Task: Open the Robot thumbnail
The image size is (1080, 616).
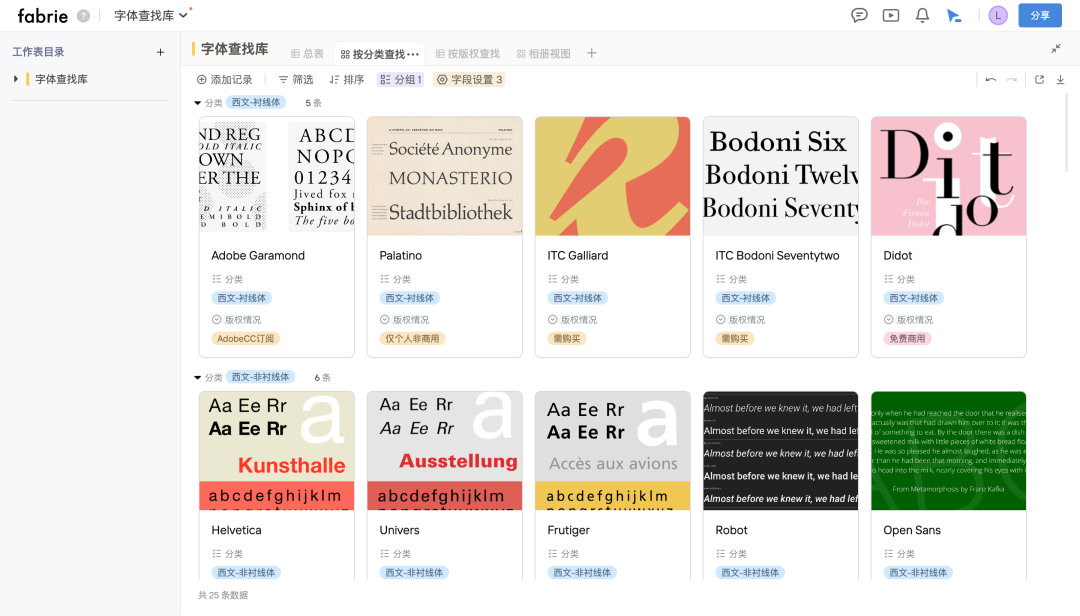Action: coord(781,451)
